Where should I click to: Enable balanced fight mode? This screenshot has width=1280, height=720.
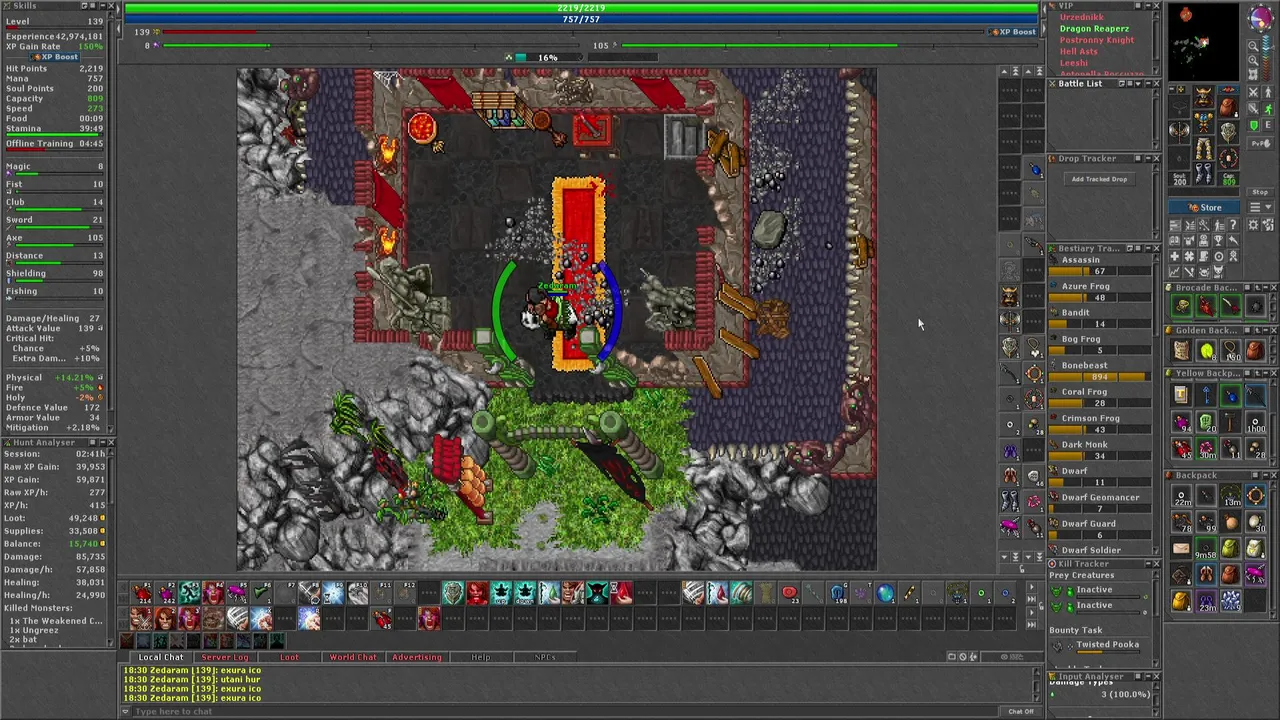(1253, 108)
